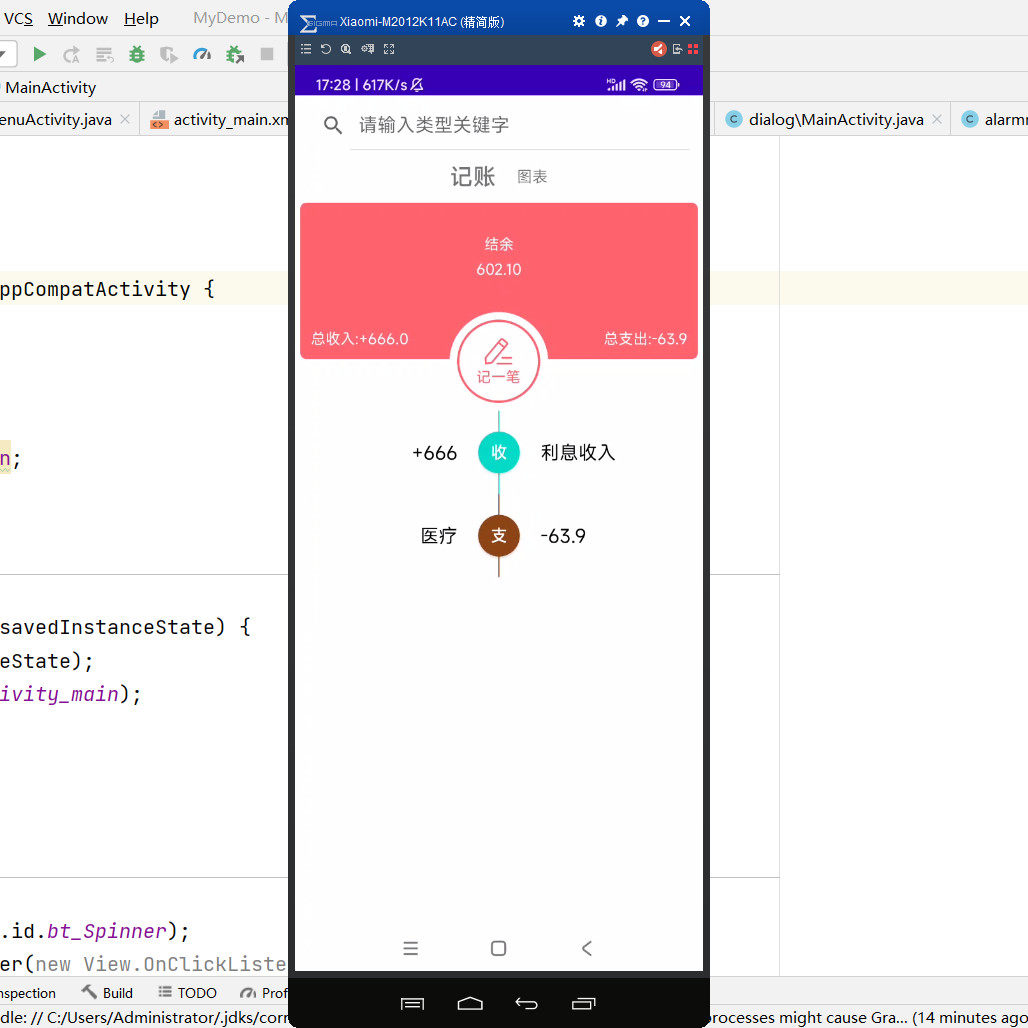This screenshot has width=1028, height=1028.
Task: Click the emulator fullscreen icon
Action: 388,47
